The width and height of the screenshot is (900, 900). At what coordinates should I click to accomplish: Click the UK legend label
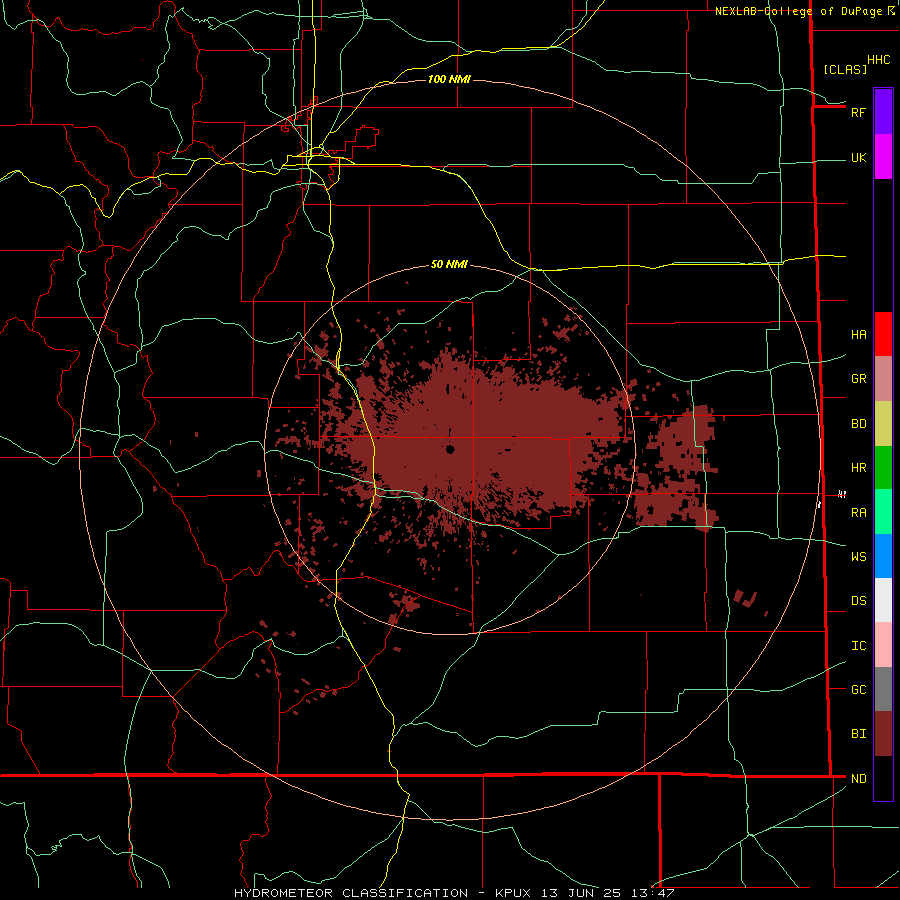click(858, 158)
